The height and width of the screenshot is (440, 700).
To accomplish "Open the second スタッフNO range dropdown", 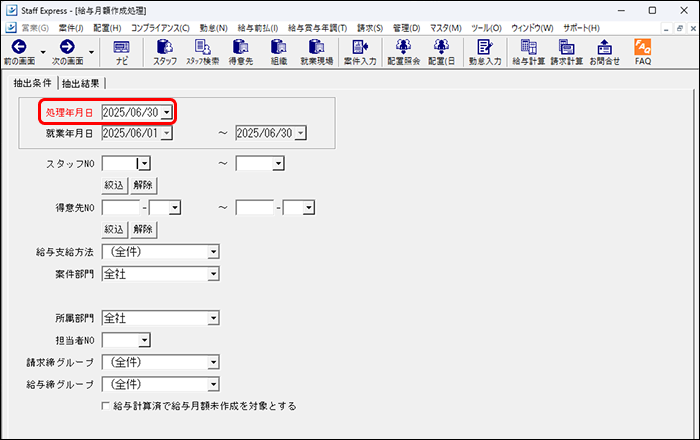I will [x=278, y=164].
